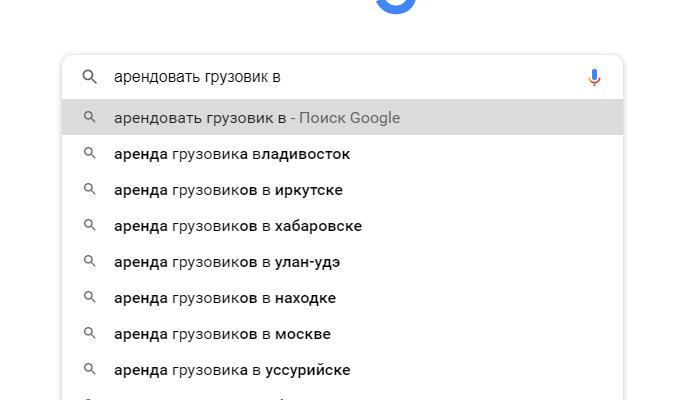
Task: Choose suggestion "аренда грузовика владивосток"
Action: (232, 154)
